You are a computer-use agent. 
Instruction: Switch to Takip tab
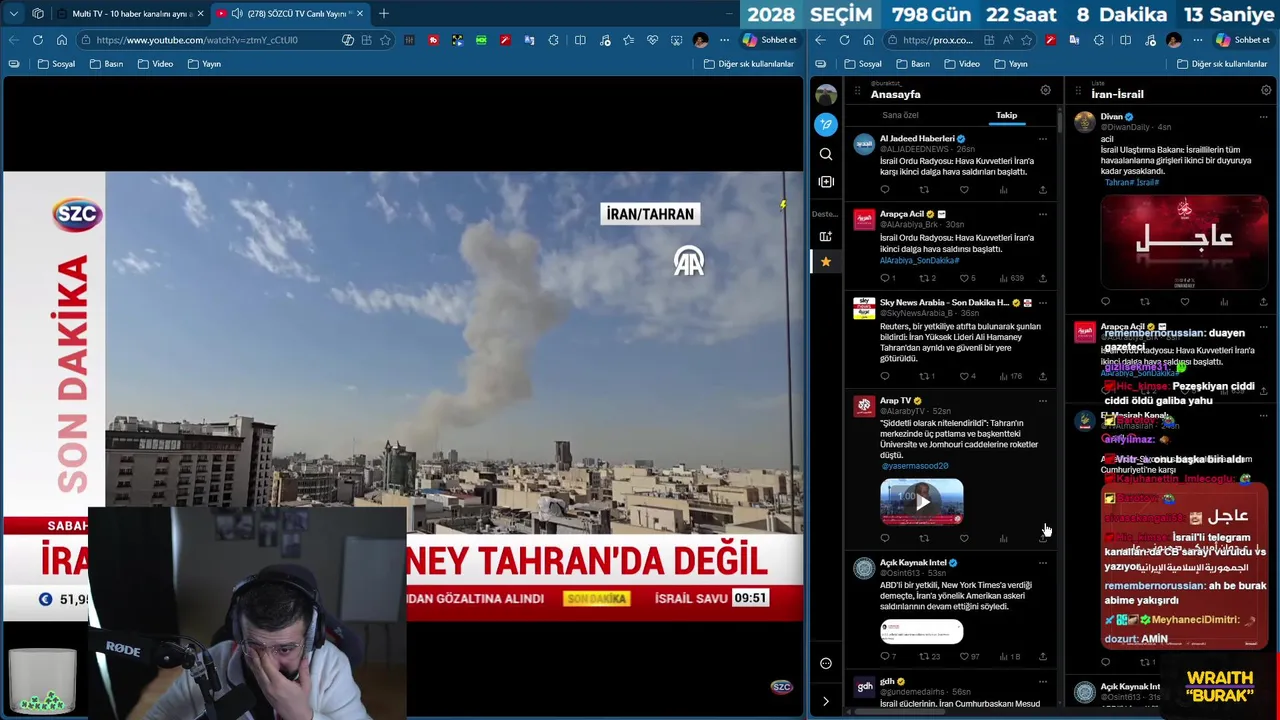coord(1006,115)
